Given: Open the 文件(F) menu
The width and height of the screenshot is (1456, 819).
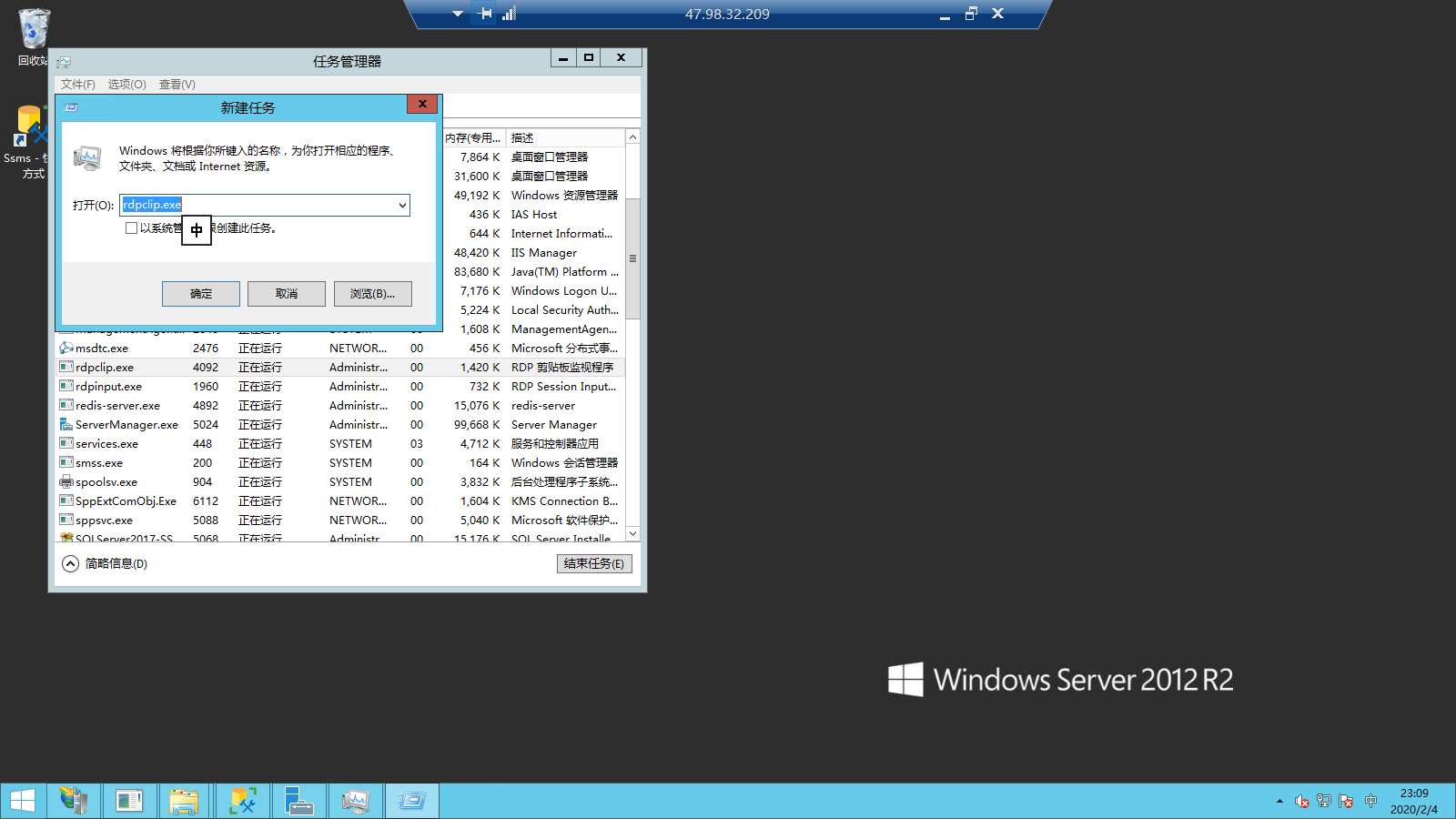Looking at the screenshot, I should pyautogui.click(x=78, y=84).
